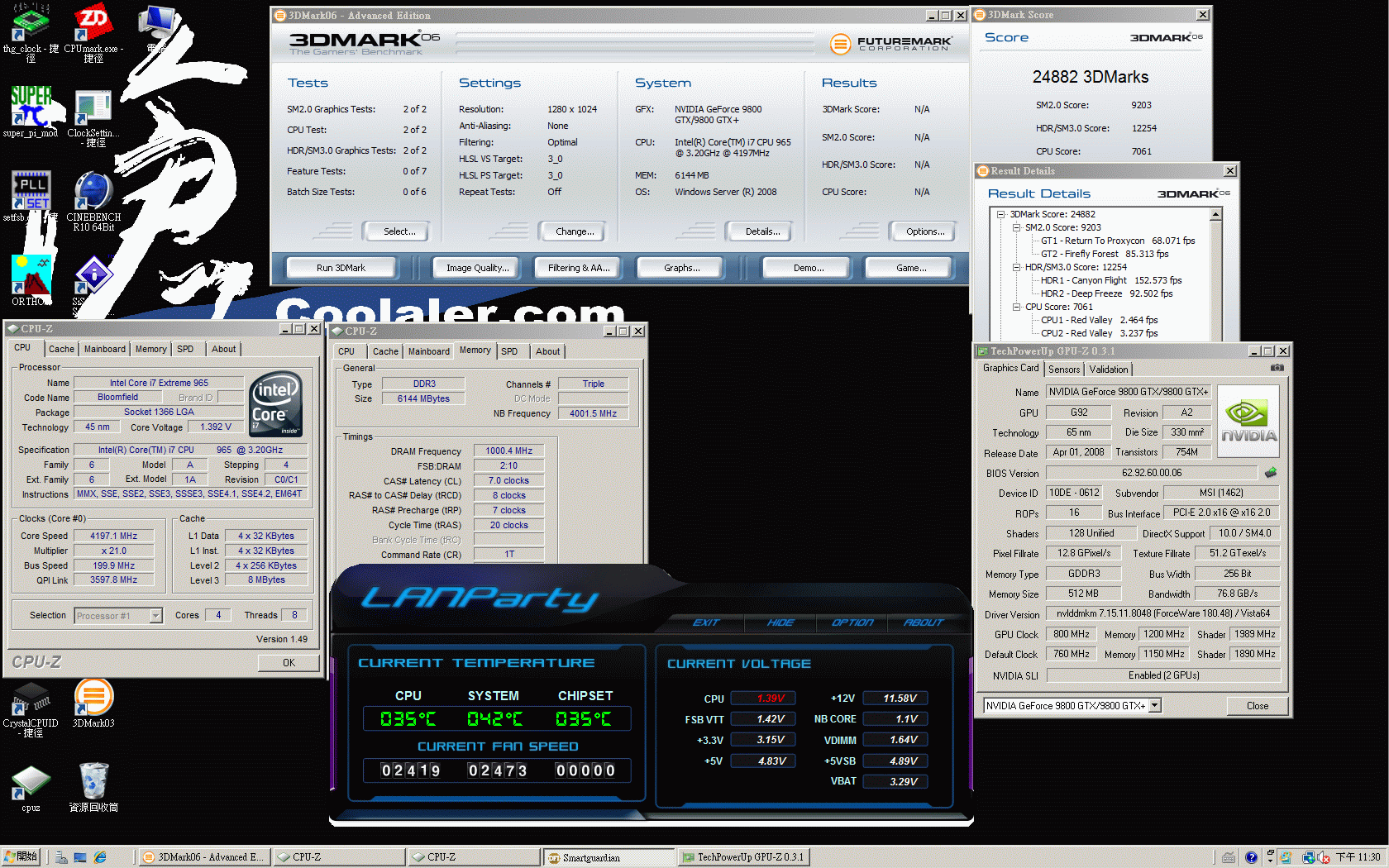Click the Game... button
Viewport: 1389px width, 868px height.
point(911,268)
